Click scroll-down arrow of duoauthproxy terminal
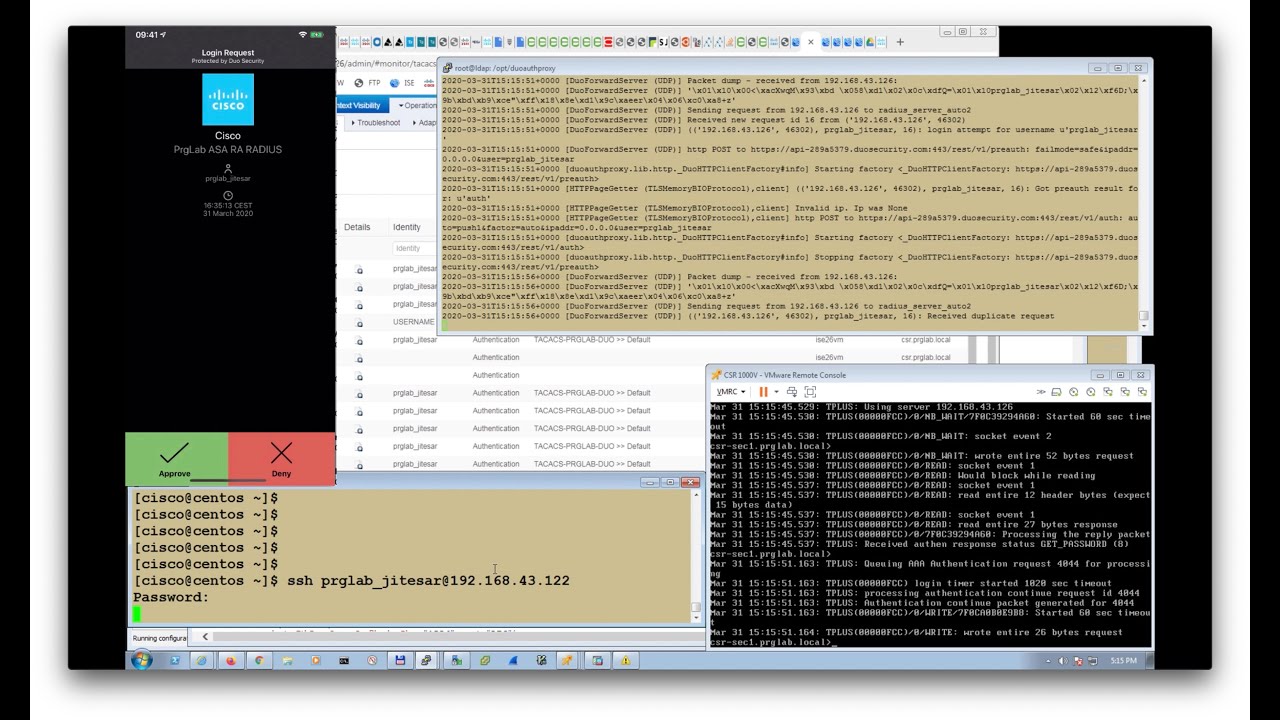Viewport: 1280px width, 720px height. [1144, 326]
